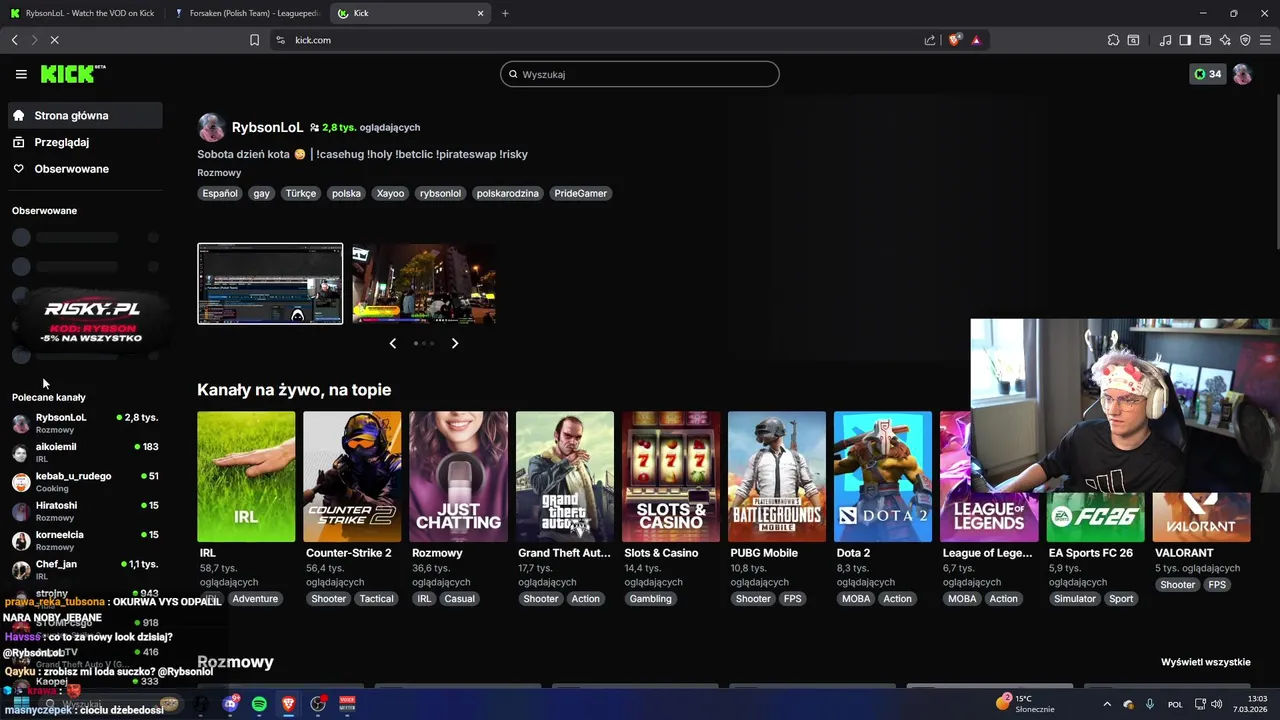Screen dimensions: 1280x720
Task: Open kebab_u_rudego recommended channel
Action: [x=85, y=482]
